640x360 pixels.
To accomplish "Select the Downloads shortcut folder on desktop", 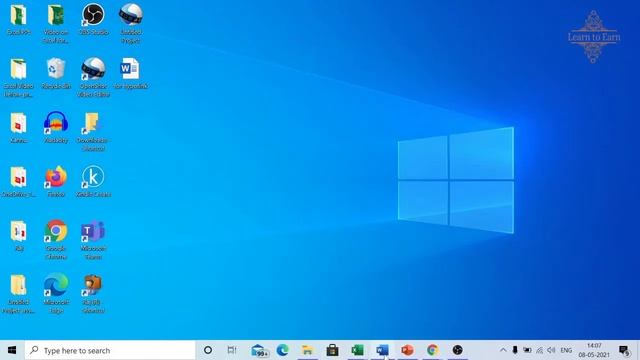I will (x=93, y=131).
